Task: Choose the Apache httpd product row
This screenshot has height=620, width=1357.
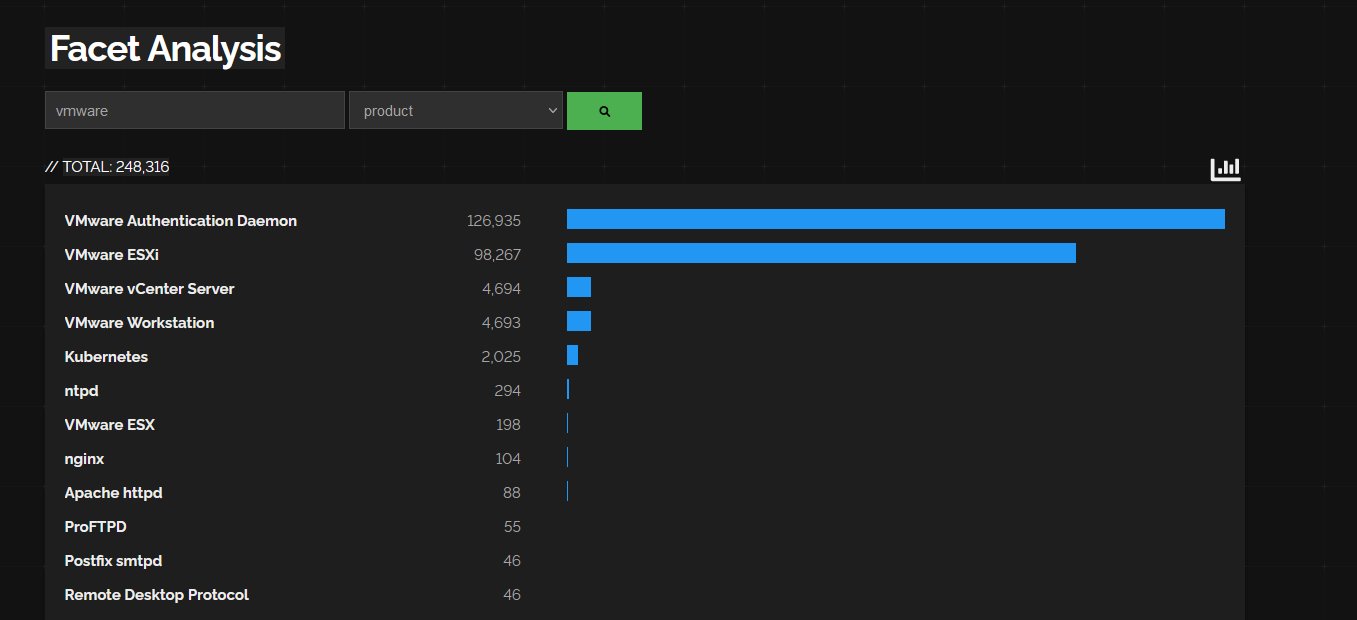Action: click(x=114, y=493)
